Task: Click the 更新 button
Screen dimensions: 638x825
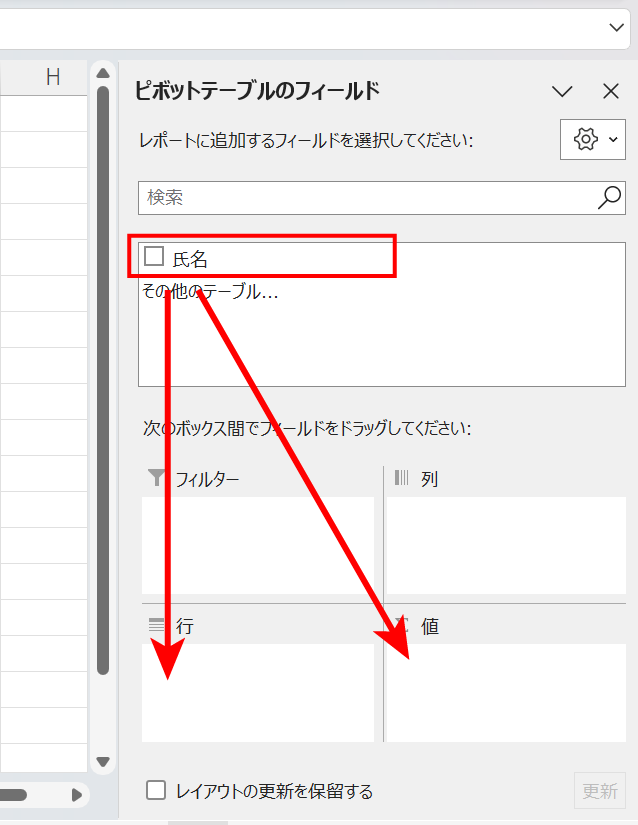Action: tap(600, 790)
